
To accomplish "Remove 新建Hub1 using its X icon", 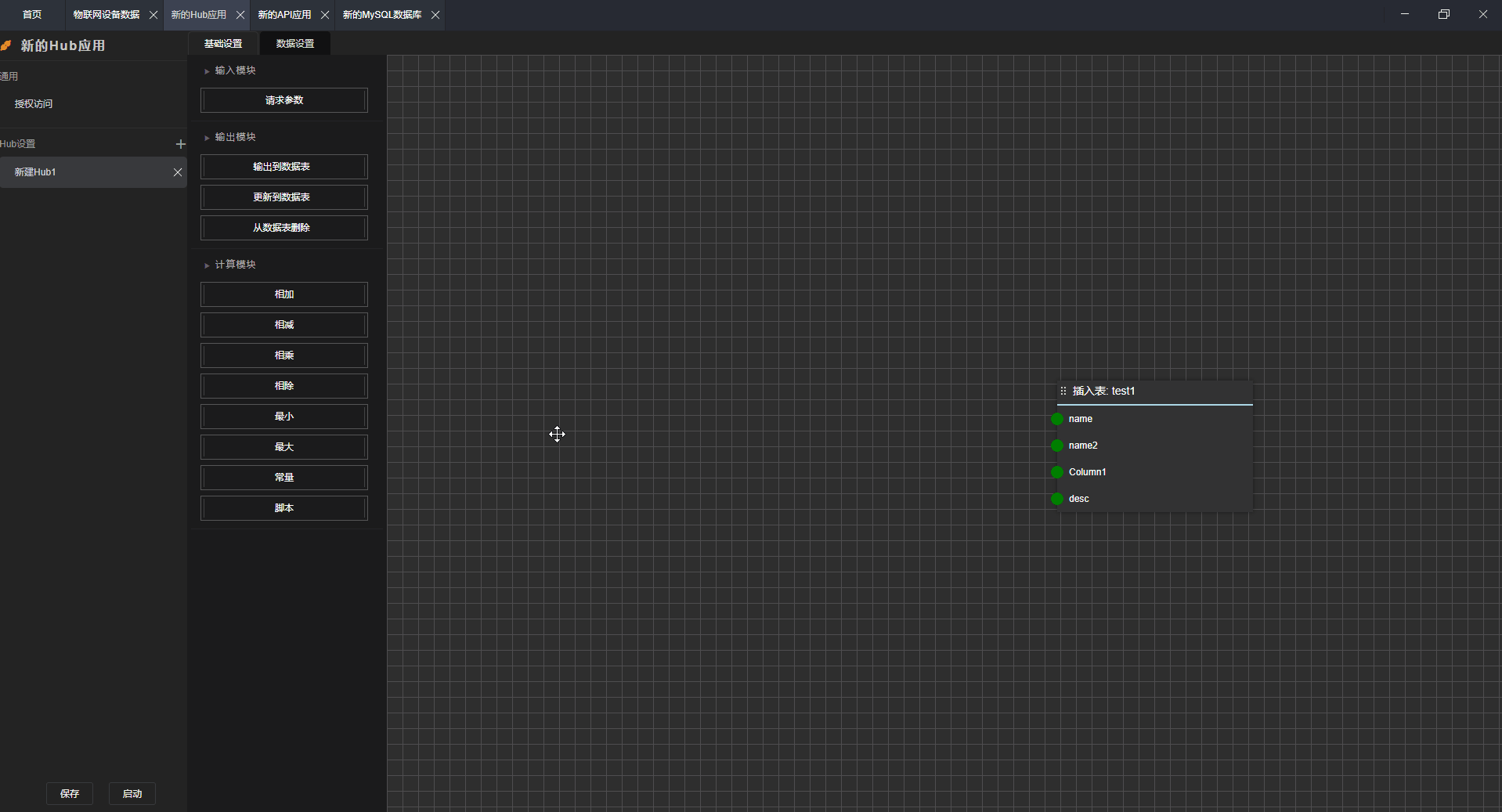I will click(x=178, y=172).
